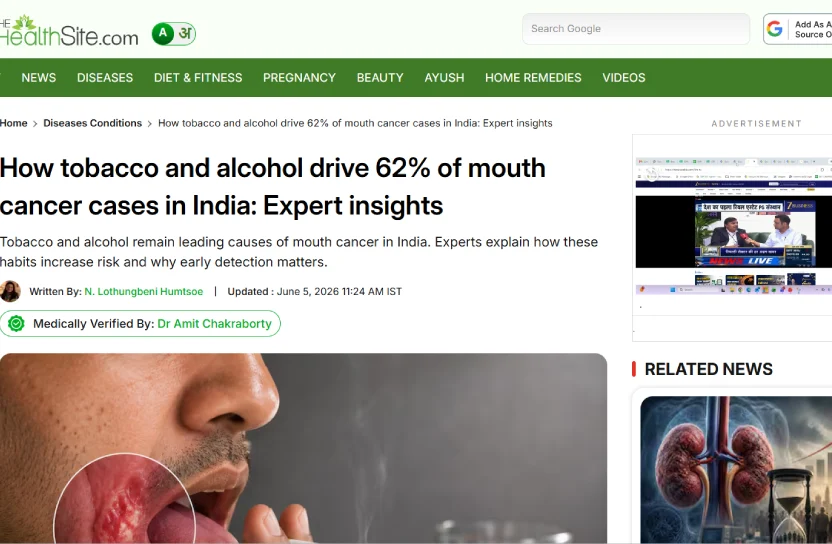Click the updated date June 5, 2026 text
The width and height of the screenshot is (832, 544).
[340, 291]
